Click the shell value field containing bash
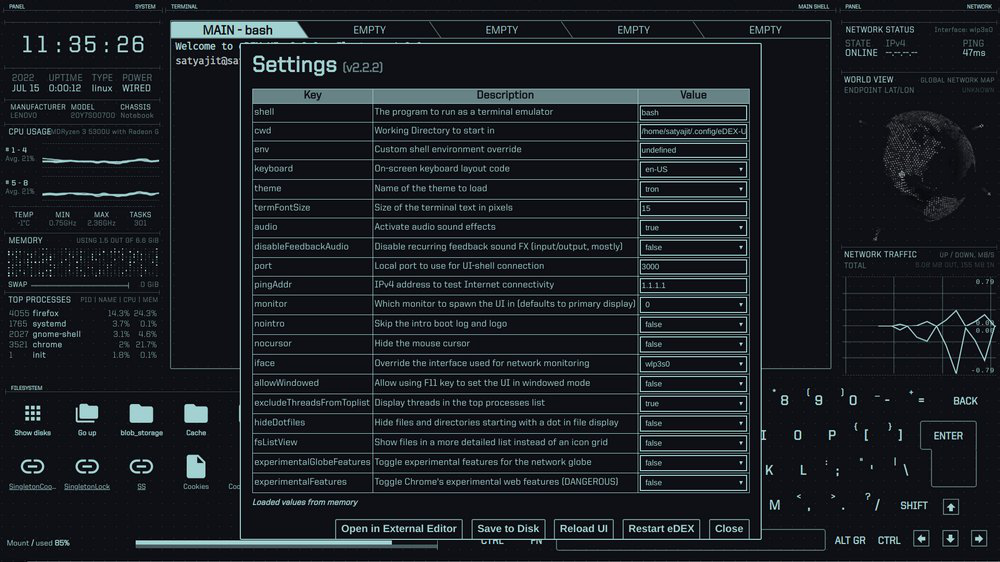 click(x=693, y=113)
